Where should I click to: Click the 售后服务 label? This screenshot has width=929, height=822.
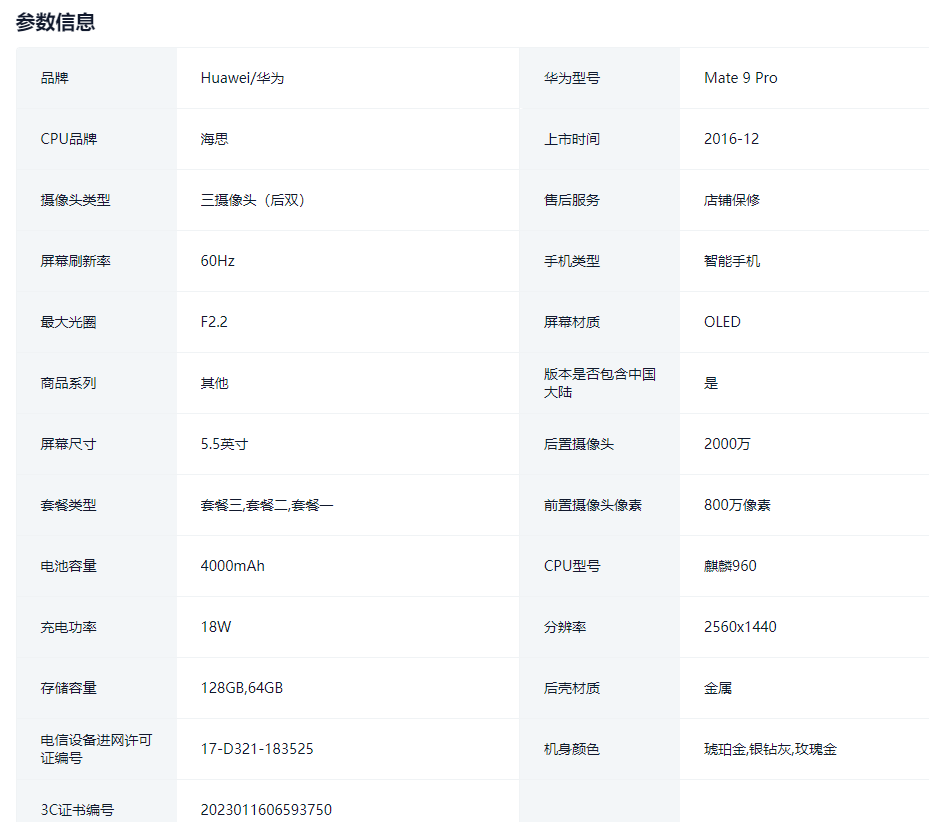click(572, 200)
